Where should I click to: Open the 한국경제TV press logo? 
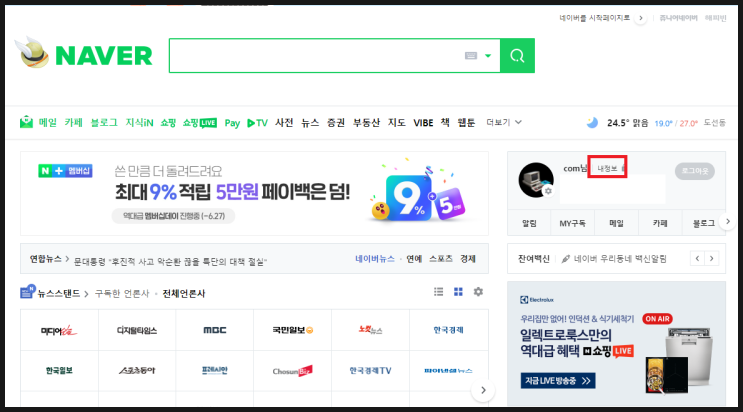370,371
